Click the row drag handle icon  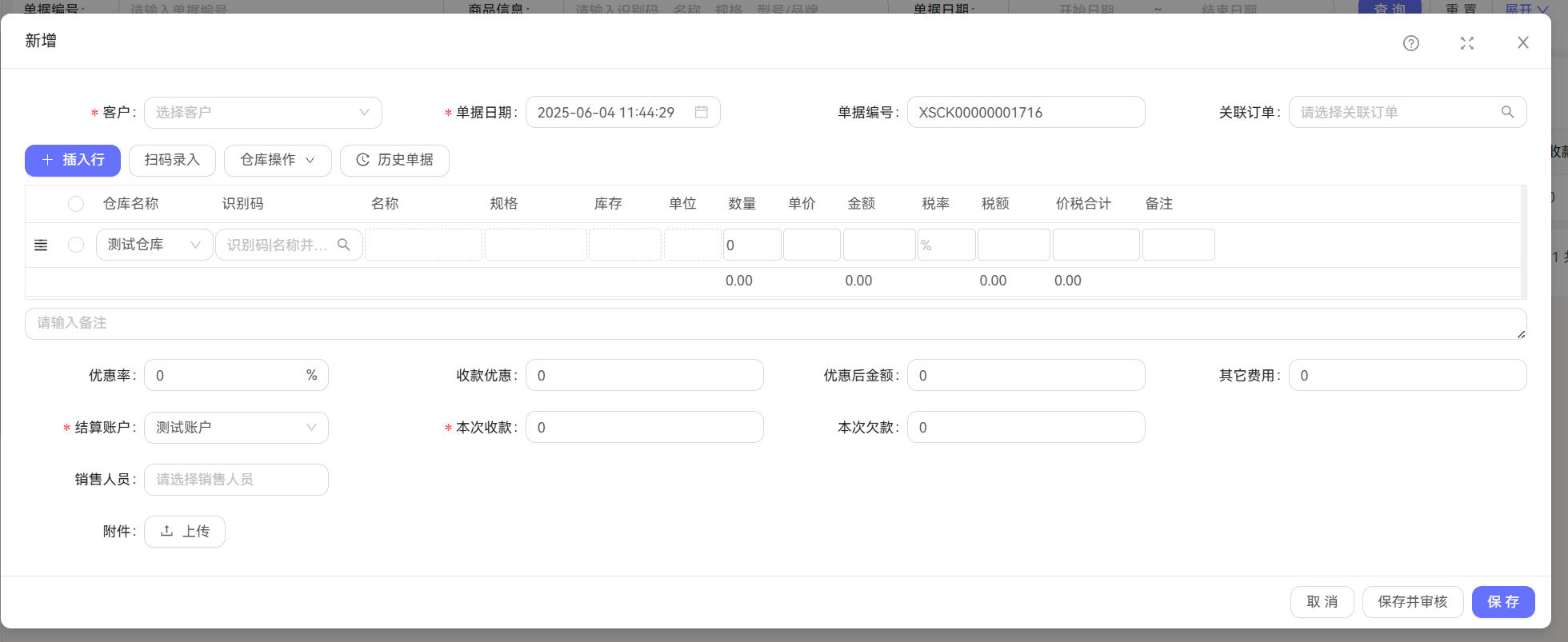point(41,245)
